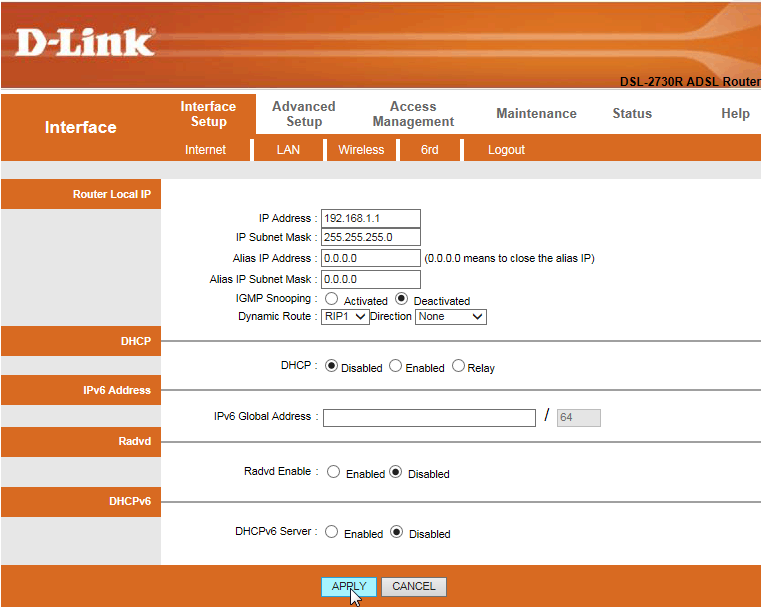
Task: Open the Maintenance tab
Action: point(536,113)
